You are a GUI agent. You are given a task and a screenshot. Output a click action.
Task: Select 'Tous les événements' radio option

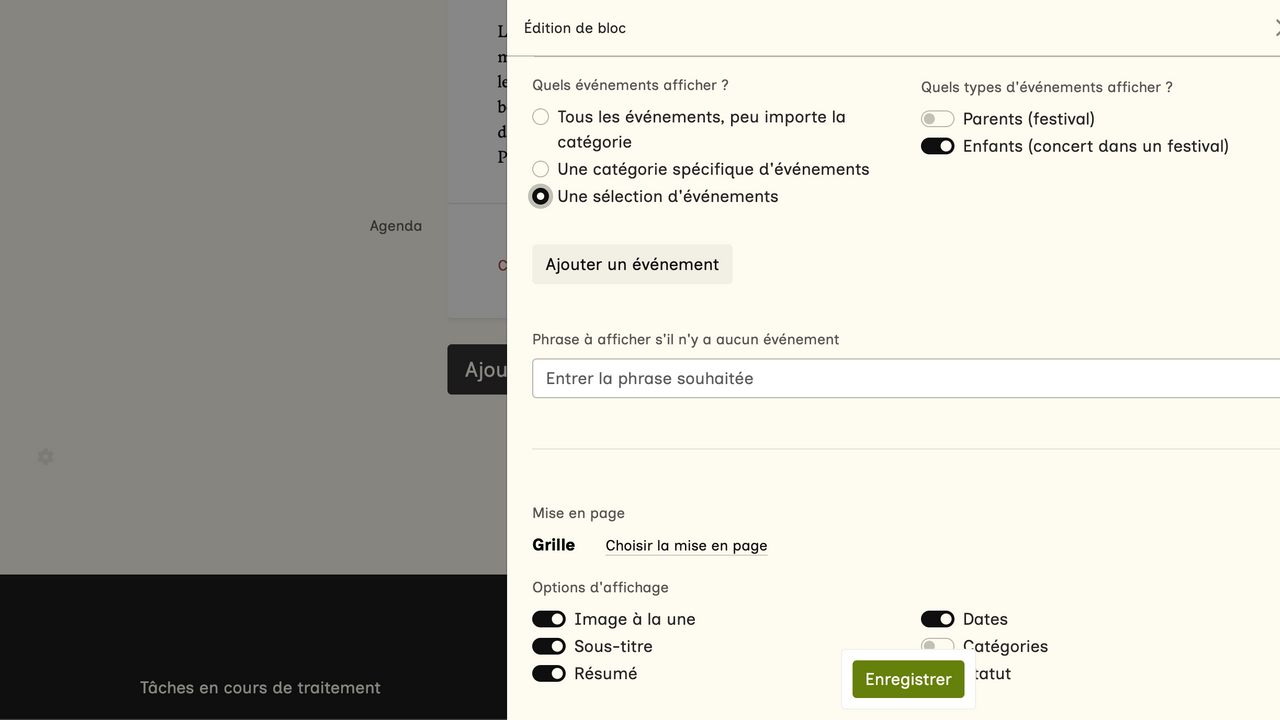541,117
